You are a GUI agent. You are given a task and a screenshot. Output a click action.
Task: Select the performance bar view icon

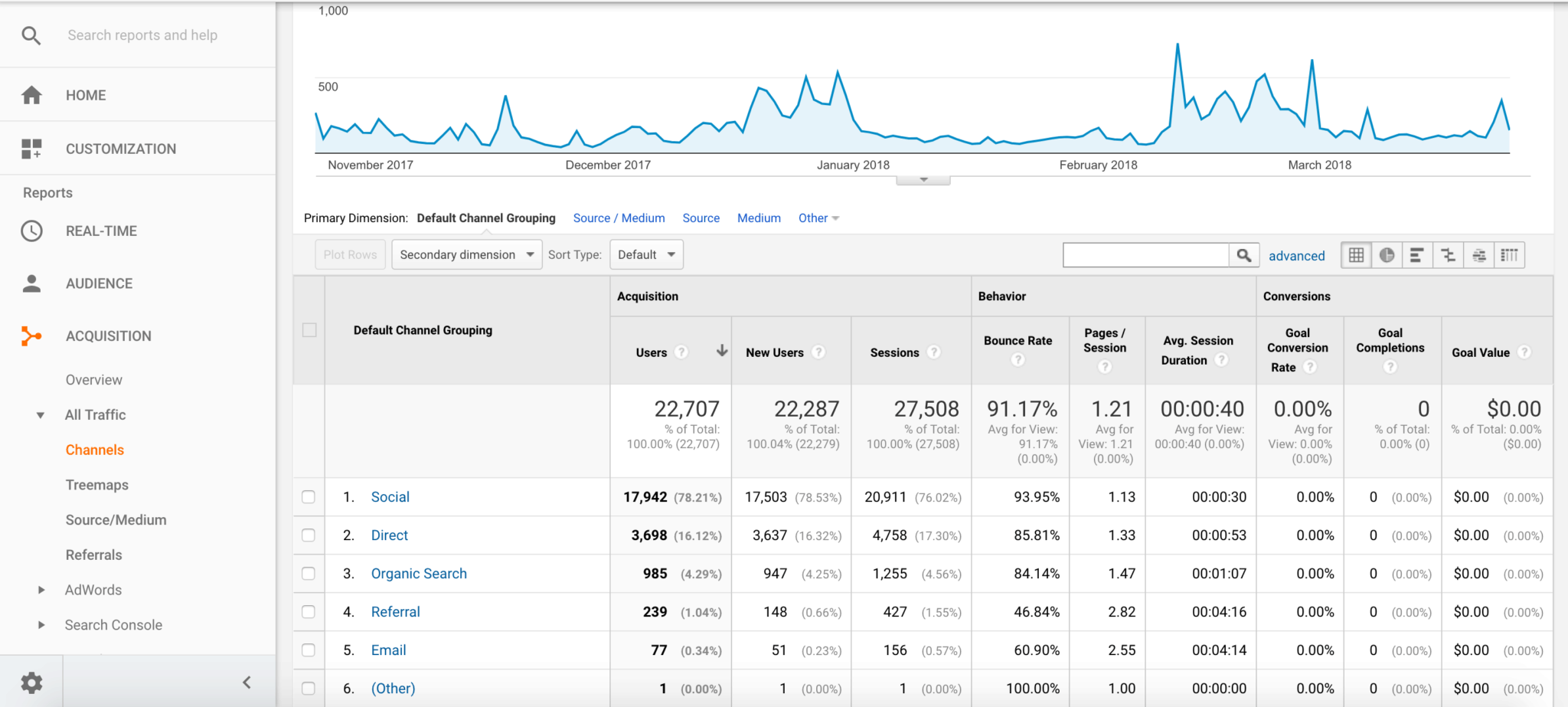[1417, 255]
